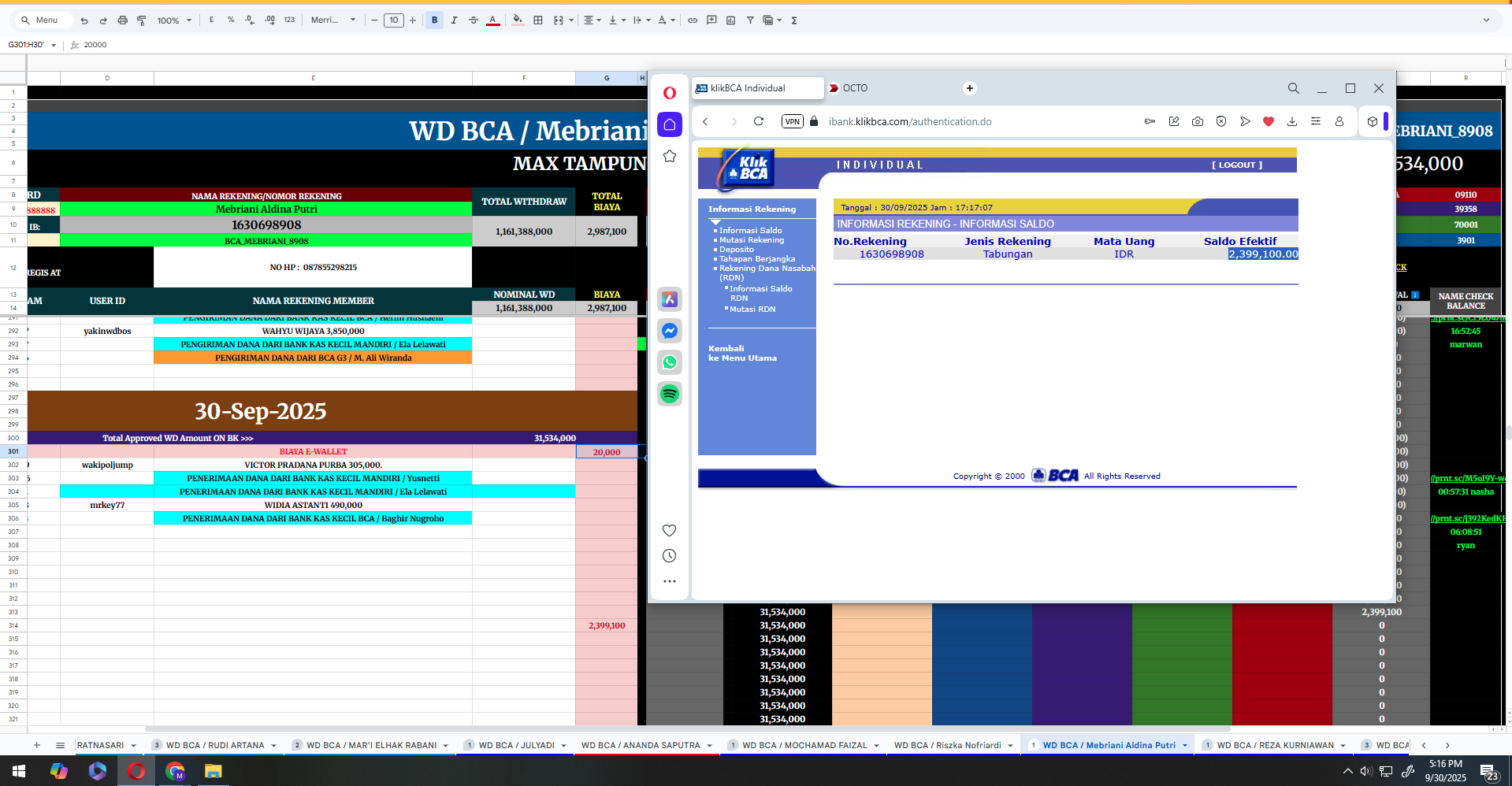
Task: Open the WD BCA / RUDI ARTANA sheet tab
Action: coord(215,745)
